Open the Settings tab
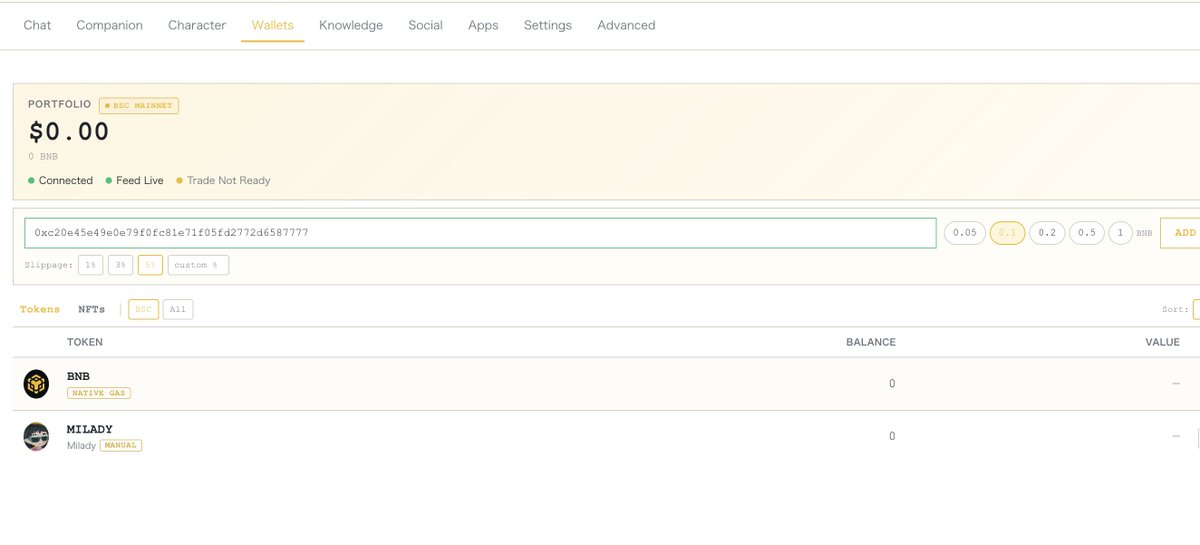Viewport: 1200px width, 545px height. (x=548, y=25)
